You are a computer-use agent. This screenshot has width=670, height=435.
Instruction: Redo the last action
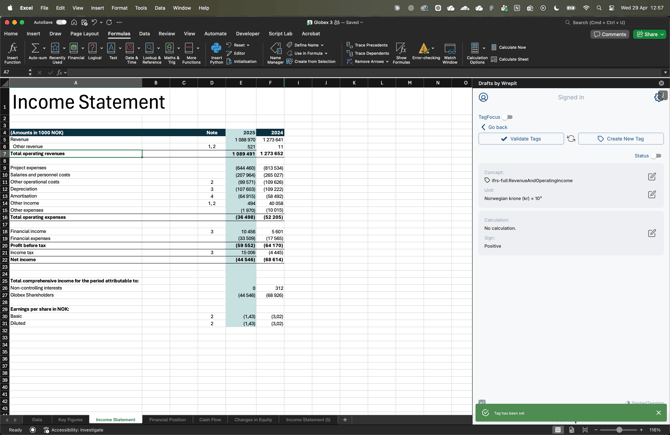109,22
